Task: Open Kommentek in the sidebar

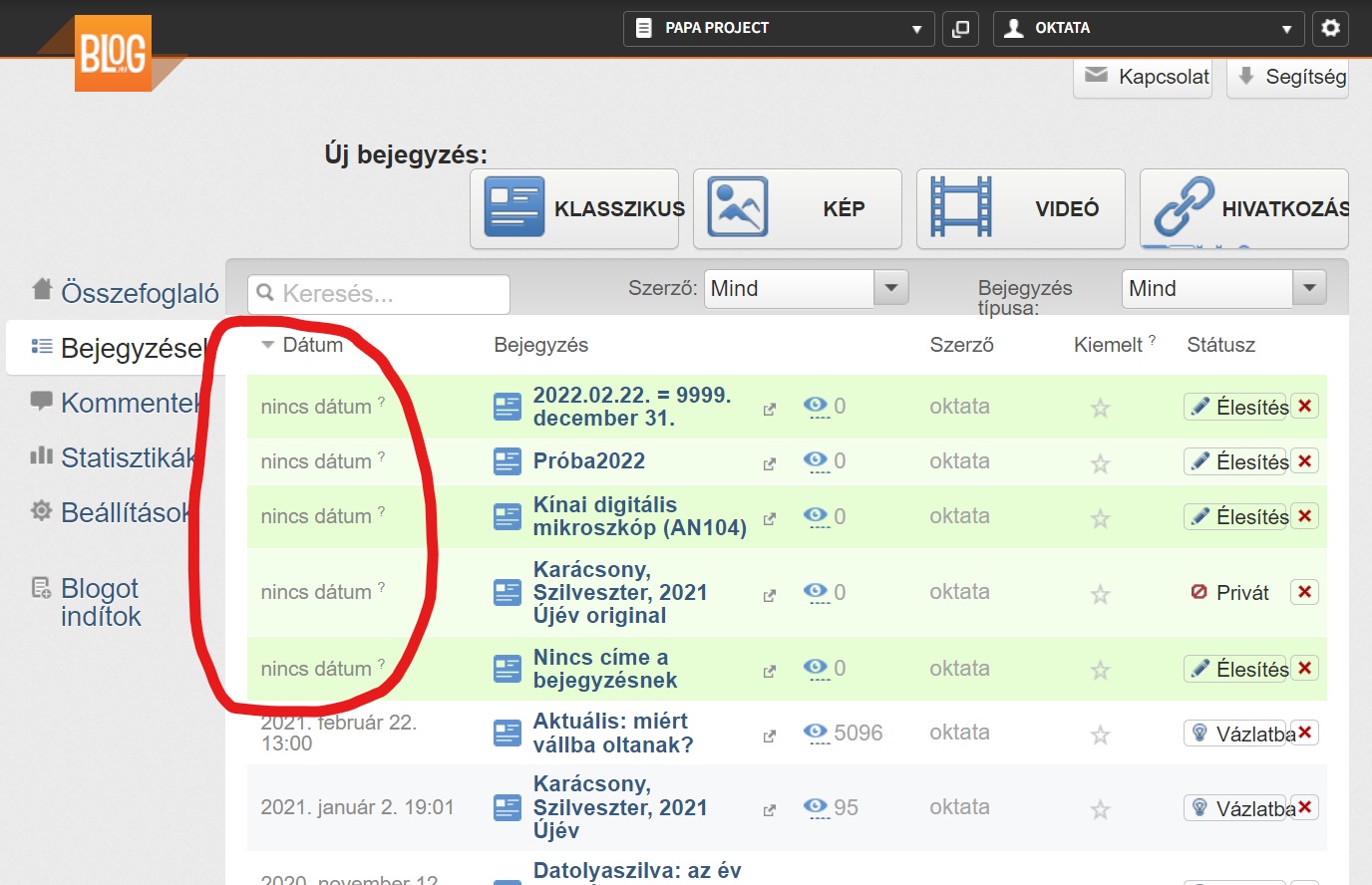Action: point(116,403)
